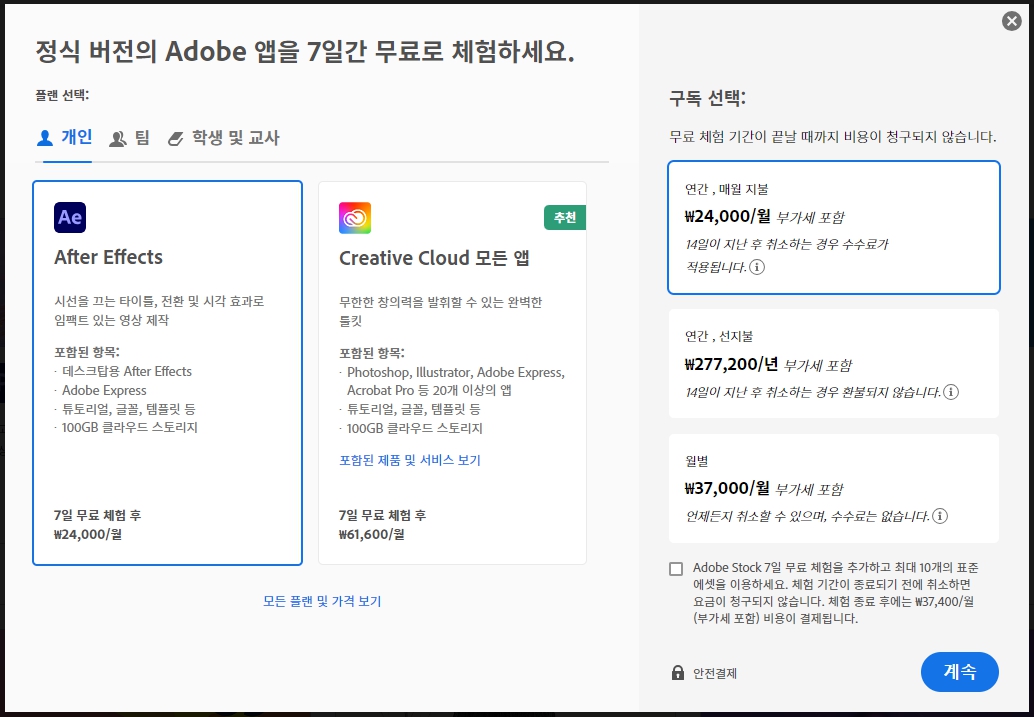Select the 개인 plan tab
This screenshot has height=717, width=1034.
[64, 138]
